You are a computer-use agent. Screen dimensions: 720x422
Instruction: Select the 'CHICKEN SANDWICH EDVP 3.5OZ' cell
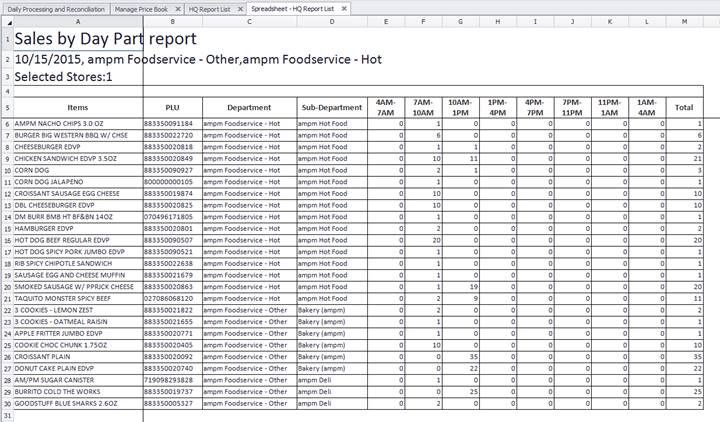pos(78,158)
